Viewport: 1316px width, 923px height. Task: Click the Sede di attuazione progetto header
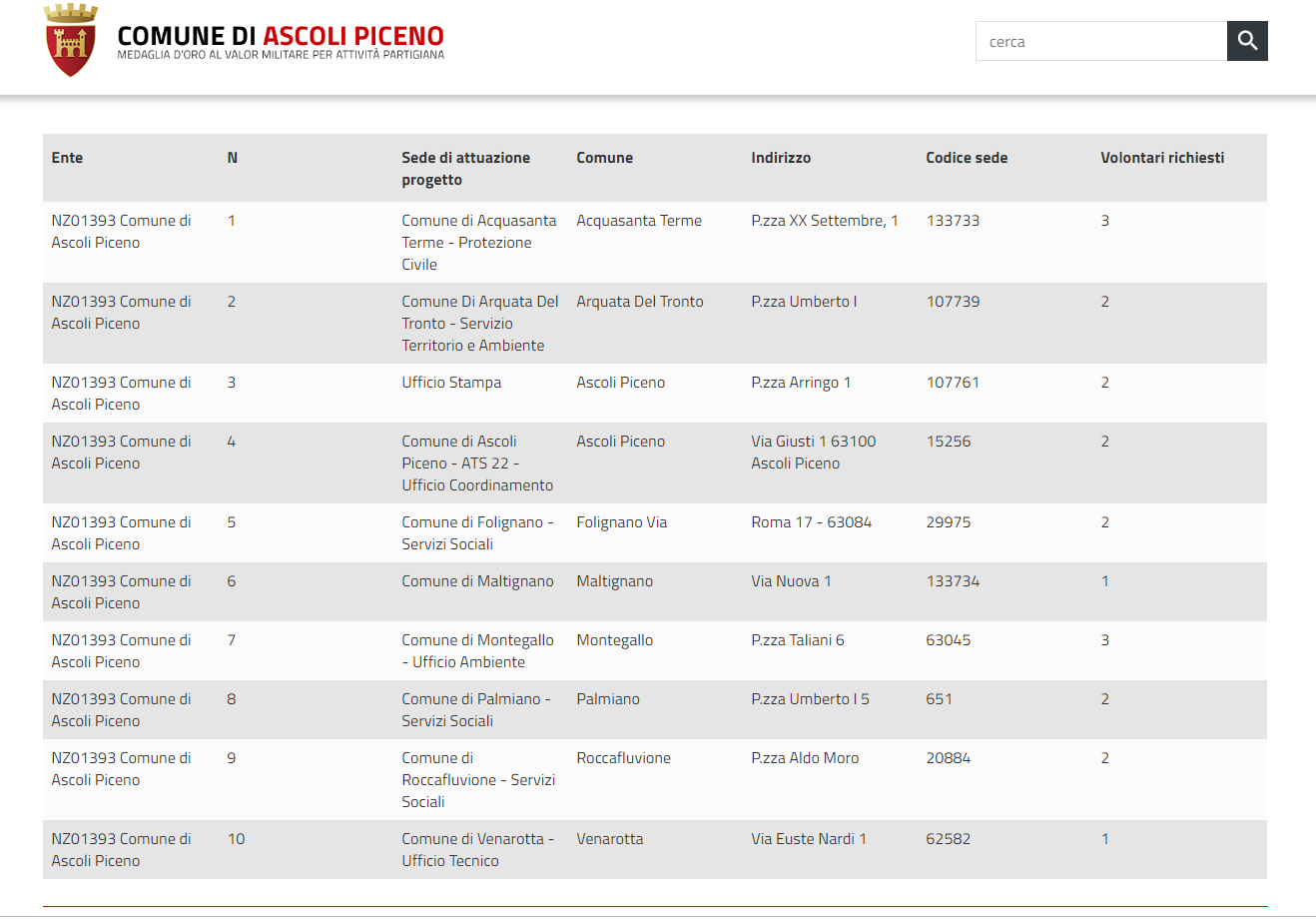(x=465, y=169)
